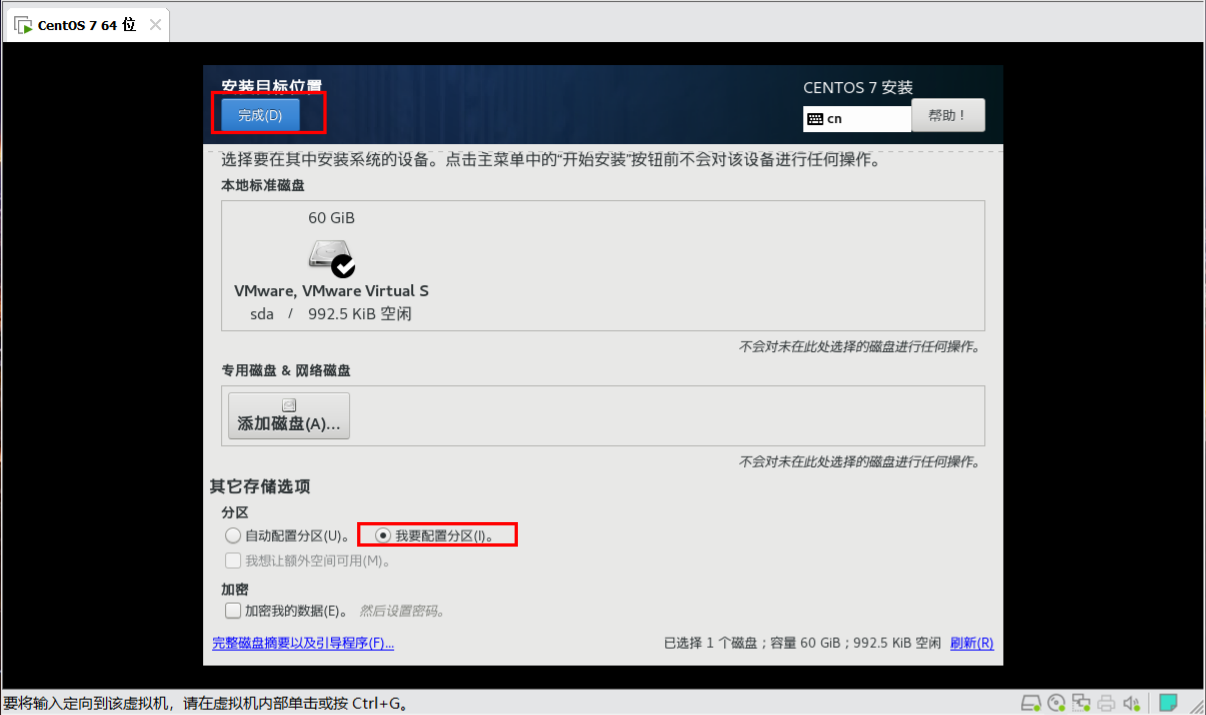Select 我要配置分区 manual partitioning radio button

point(382,535)
